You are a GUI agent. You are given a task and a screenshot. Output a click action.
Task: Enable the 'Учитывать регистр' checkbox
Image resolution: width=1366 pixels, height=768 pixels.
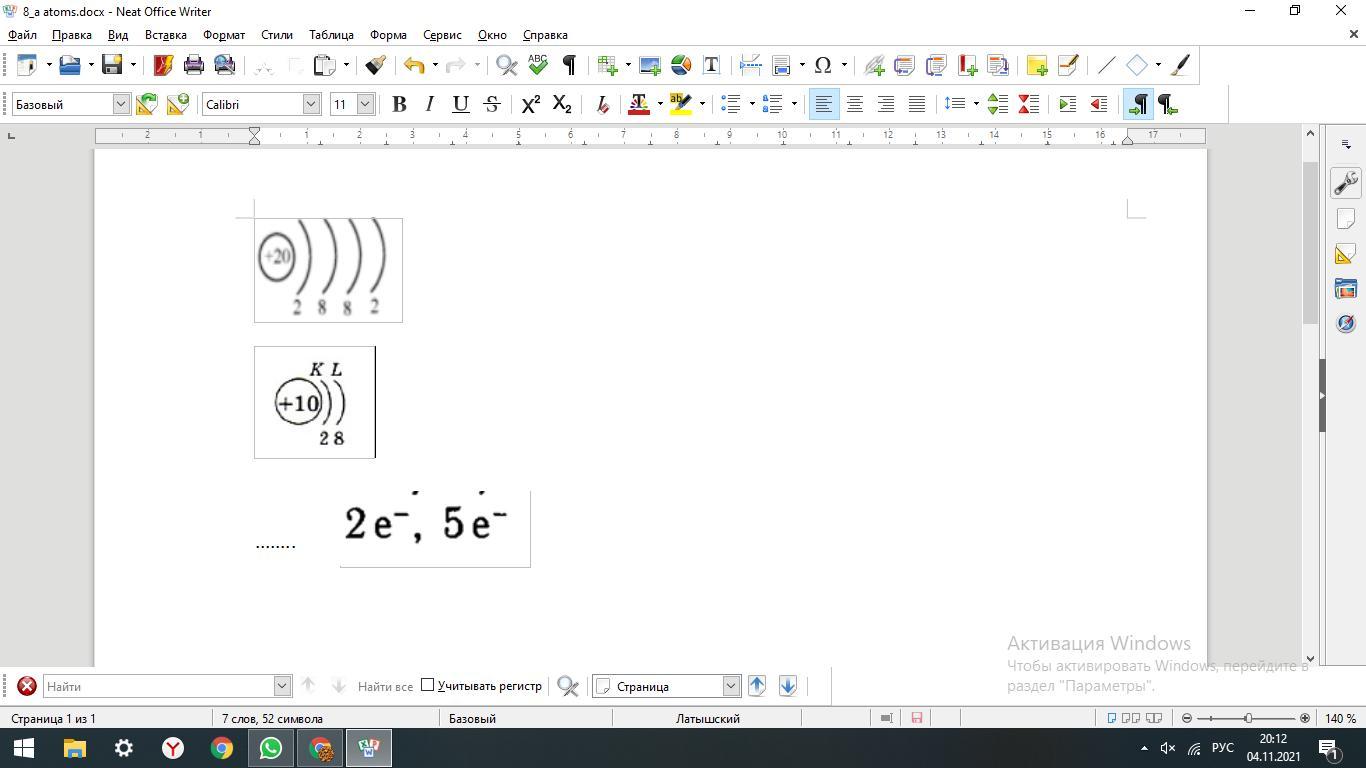(428, 685)
